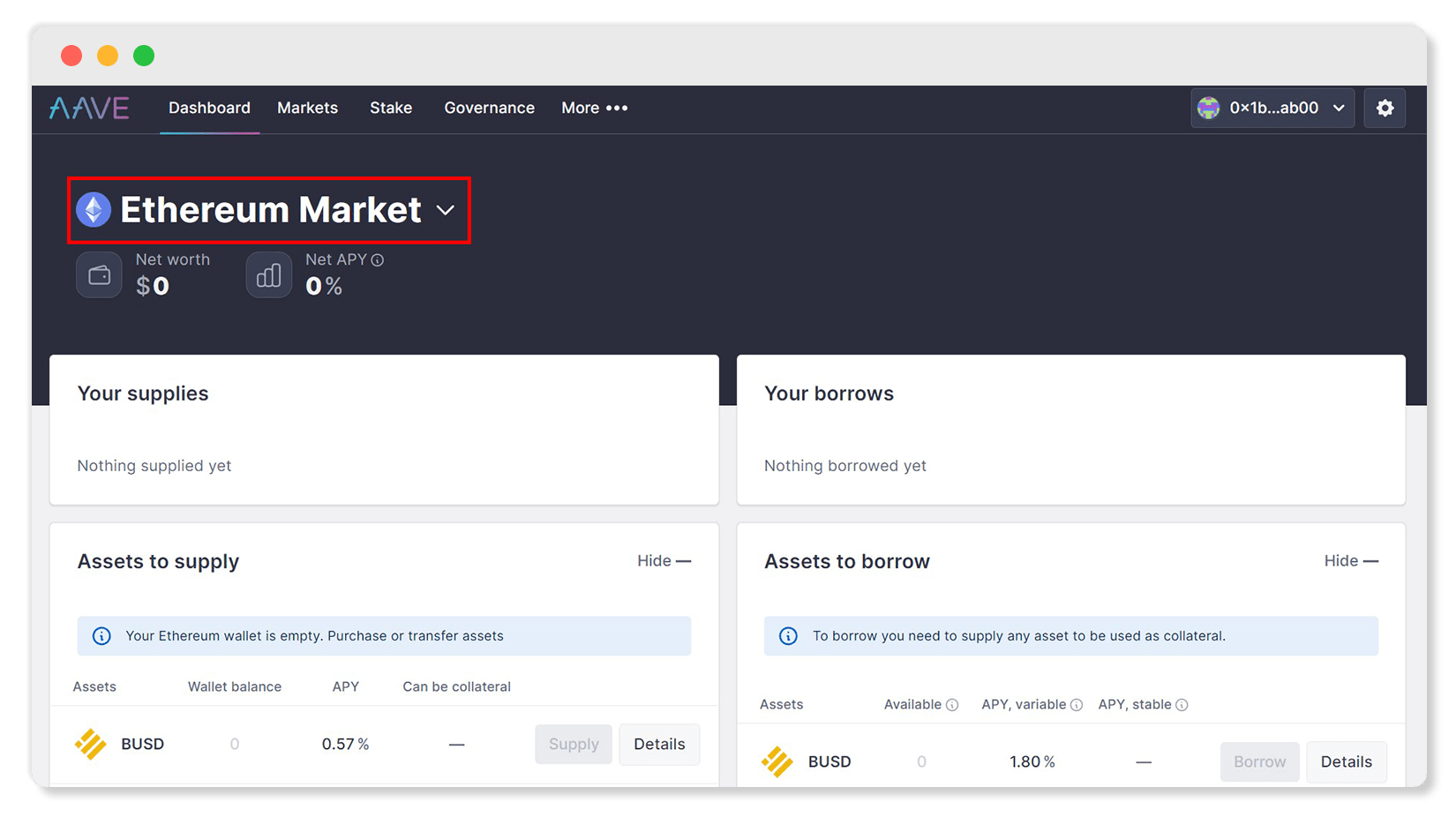Screen dimensions: 1456x817
Task: Click the Net APY bar chart icon
Action: 268,275
